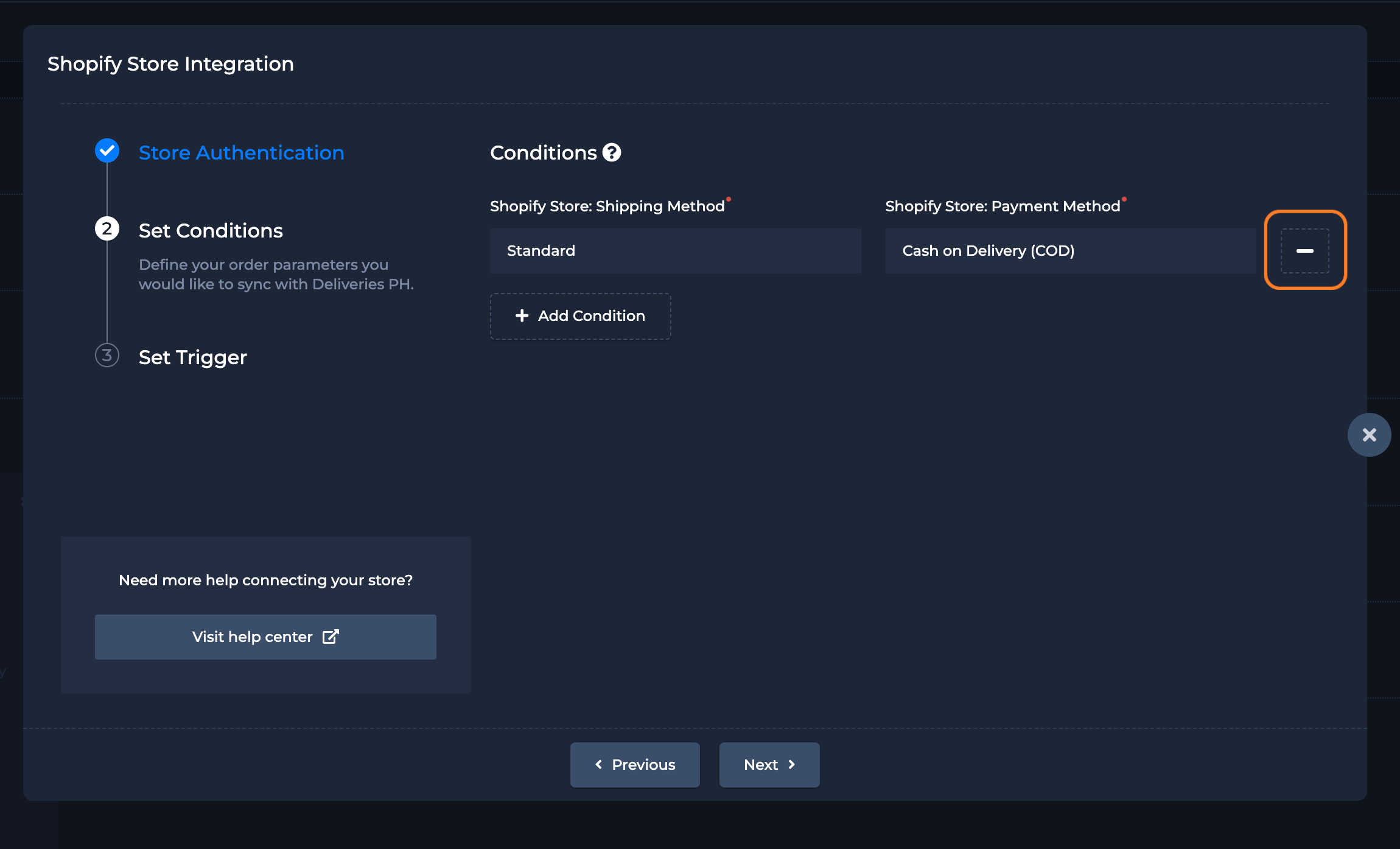Click the Add Condition button
Viewport: 1400px width, 849px height.
pyautogui.click(x=580, y=316)
